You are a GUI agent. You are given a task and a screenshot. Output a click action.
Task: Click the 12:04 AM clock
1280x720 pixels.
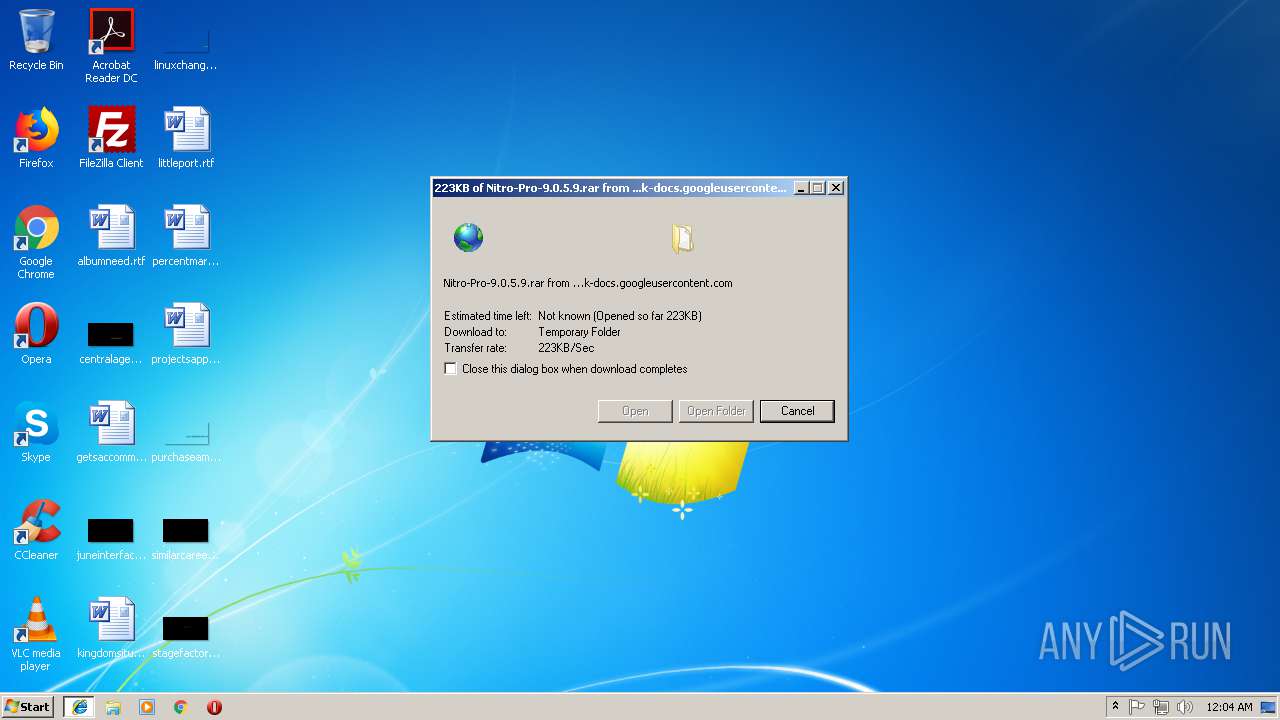pos(1229,707)
